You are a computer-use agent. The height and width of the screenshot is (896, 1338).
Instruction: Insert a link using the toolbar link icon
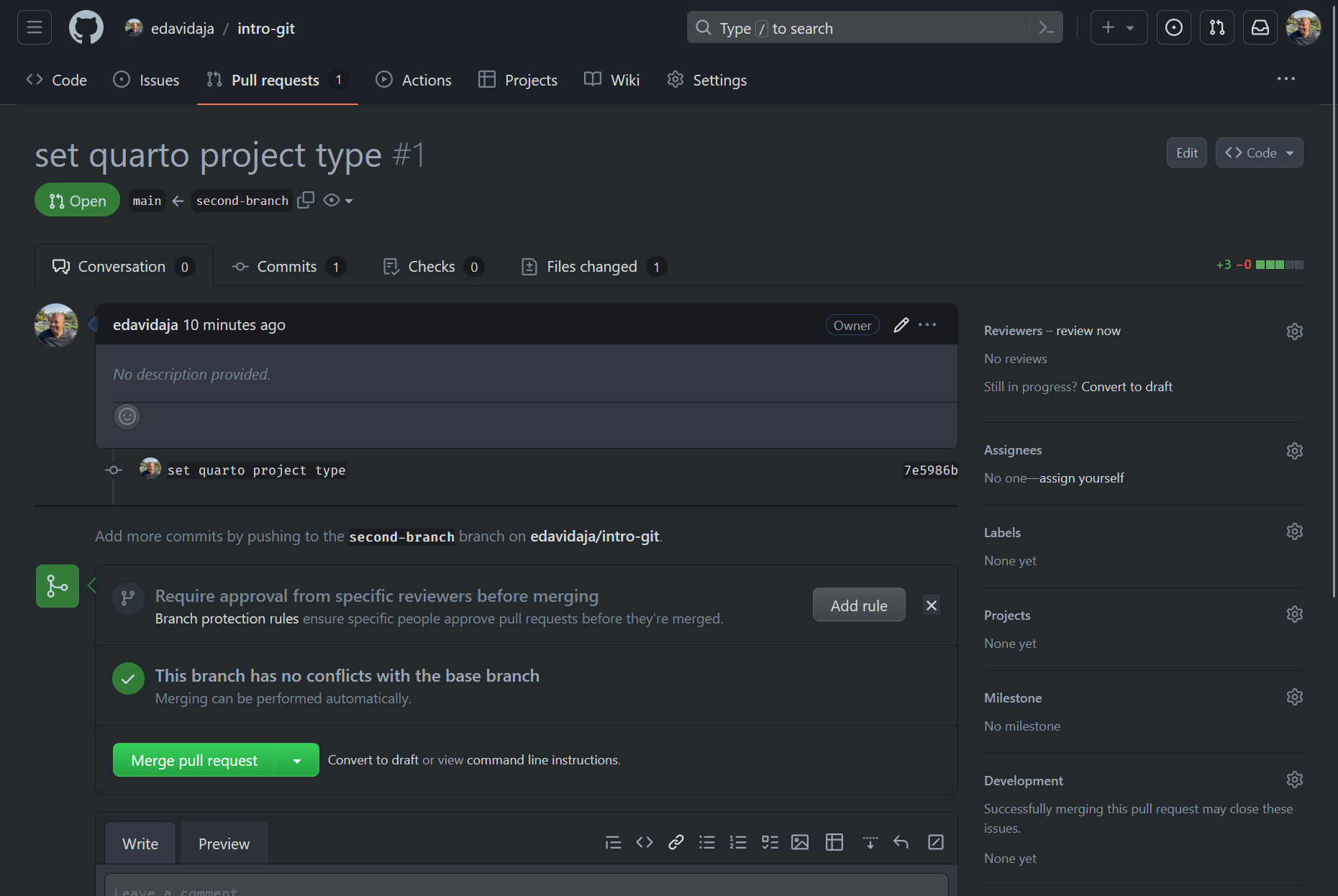click(x=675, y=842)
